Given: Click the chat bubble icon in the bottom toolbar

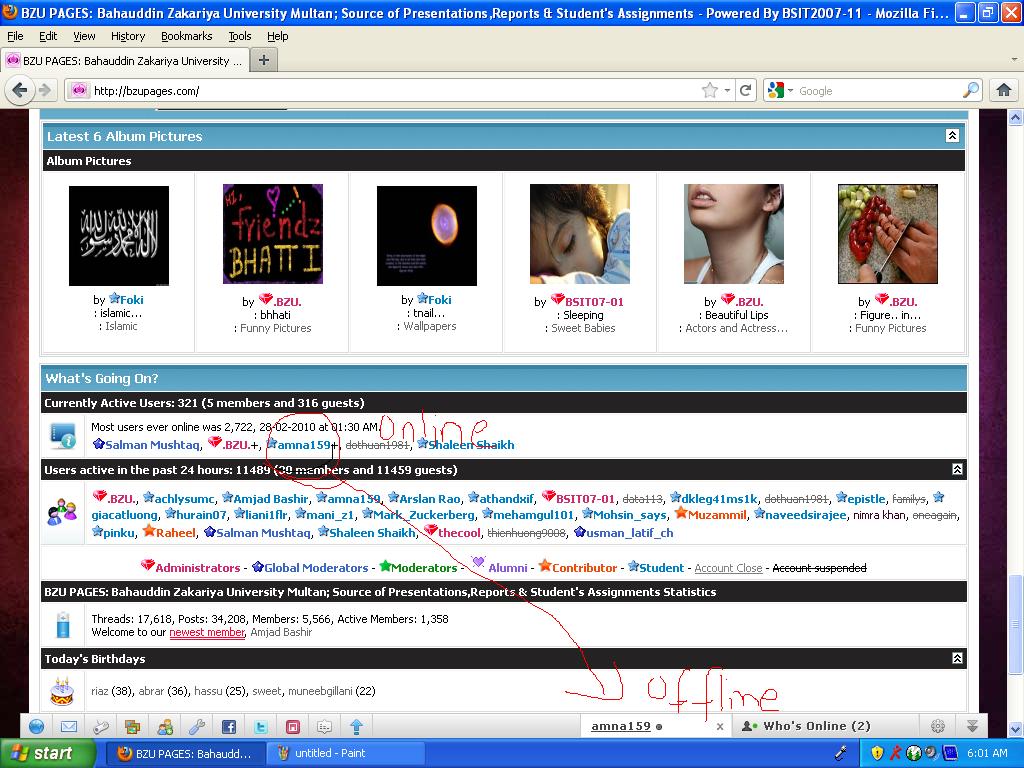Looking at the screenshot, I should 326,725.
